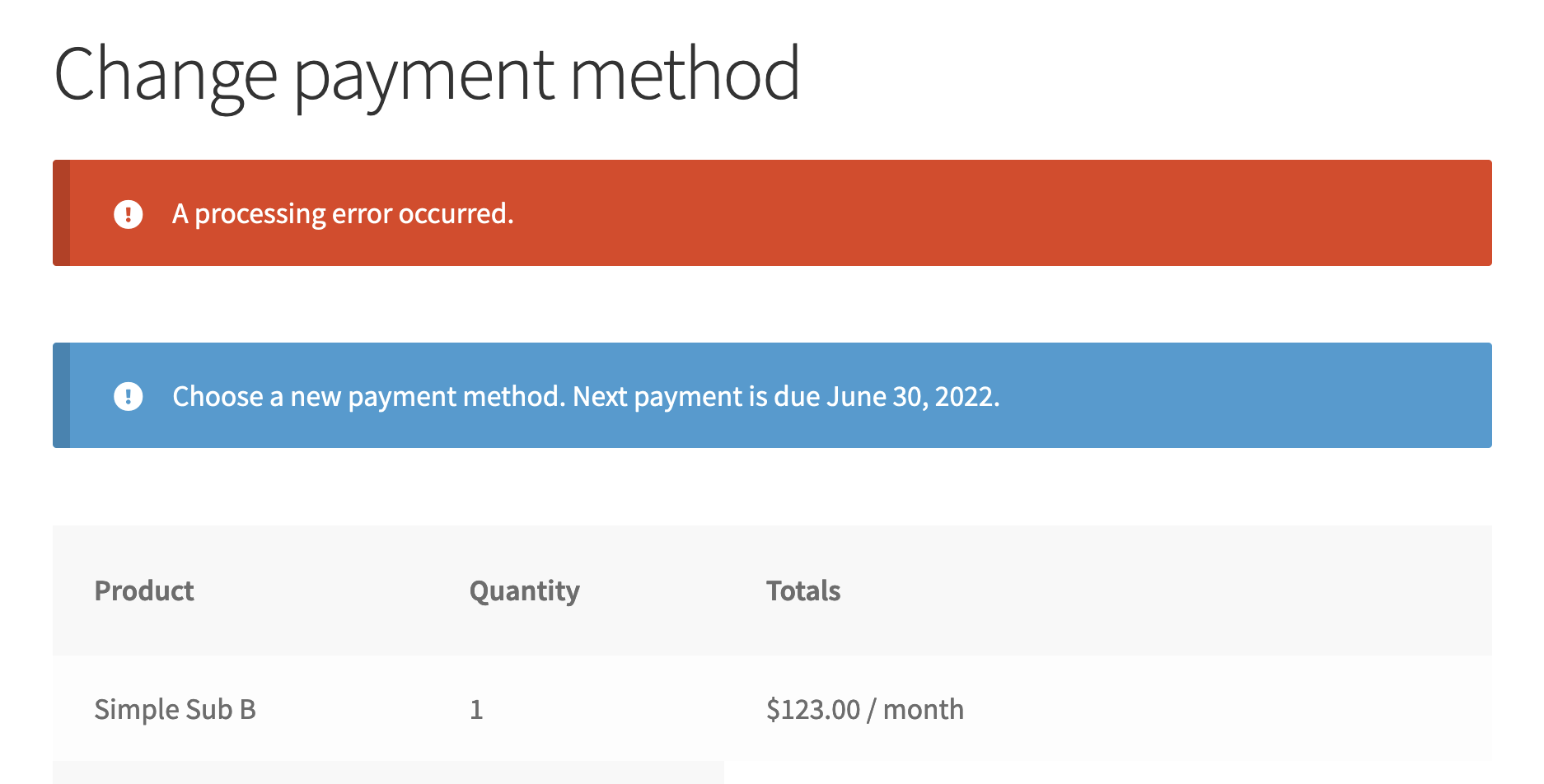
Task: Click the 'A processing error occurred' banner
Action: pos(772,214)
